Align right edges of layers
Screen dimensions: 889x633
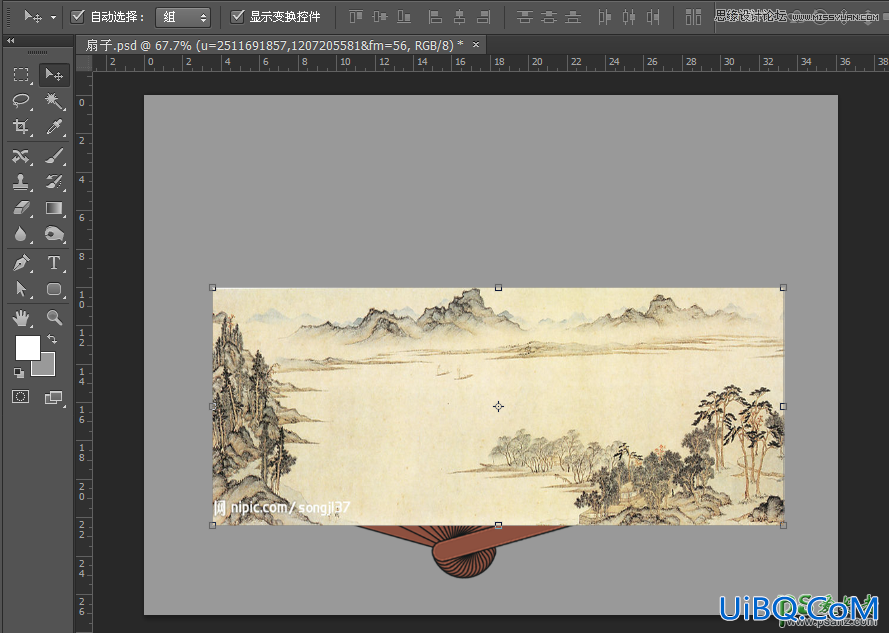484,17
